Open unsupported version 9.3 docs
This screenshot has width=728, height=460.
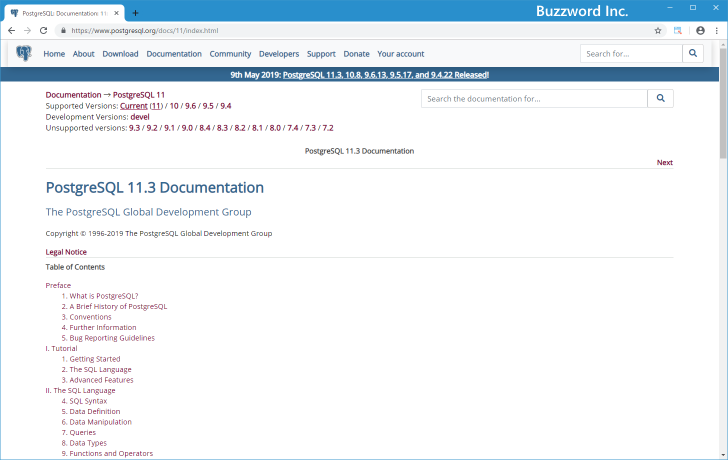135,128
